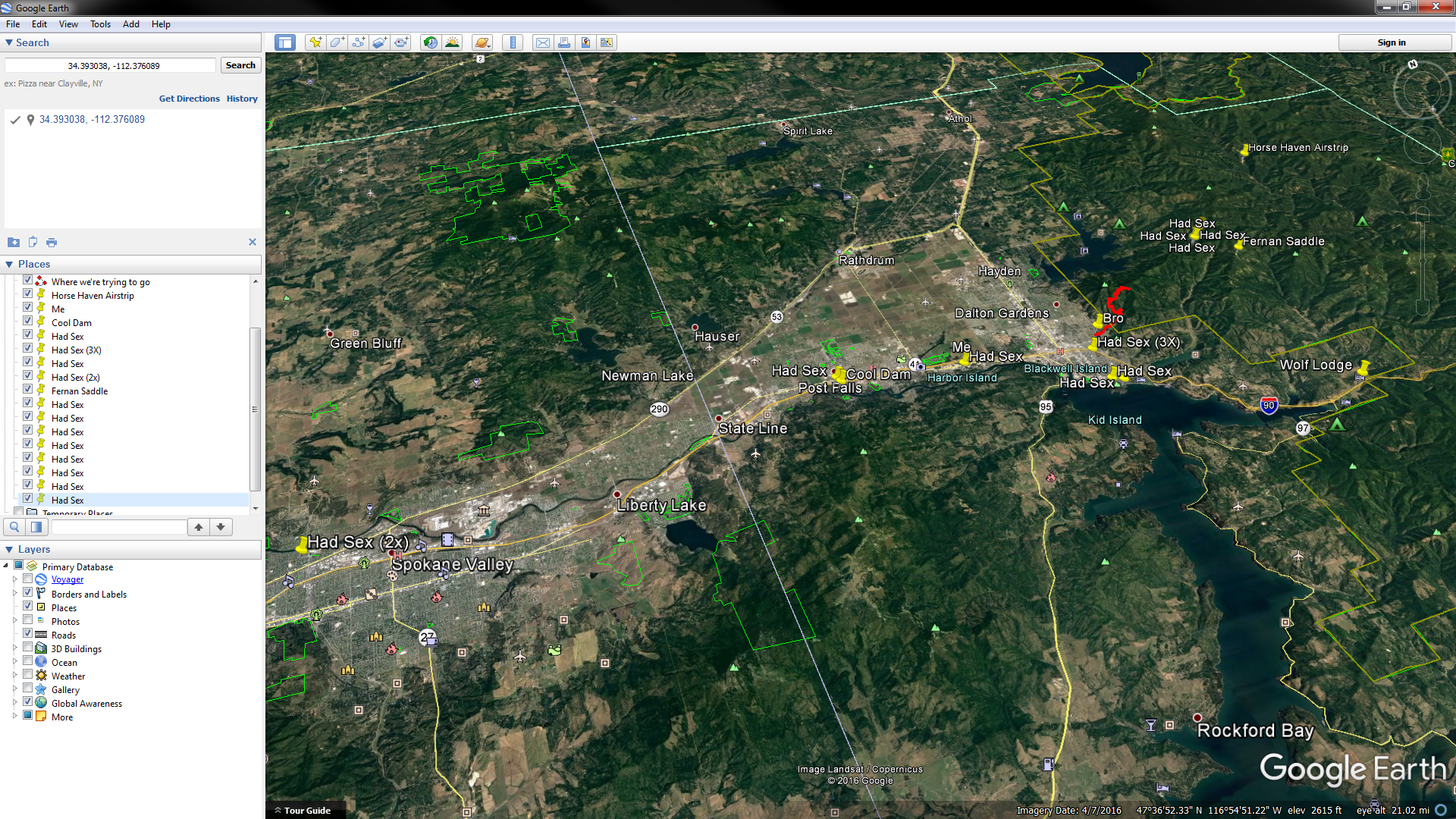Add a path from the toolbar

pyautogui.click(x=358, y=42)
